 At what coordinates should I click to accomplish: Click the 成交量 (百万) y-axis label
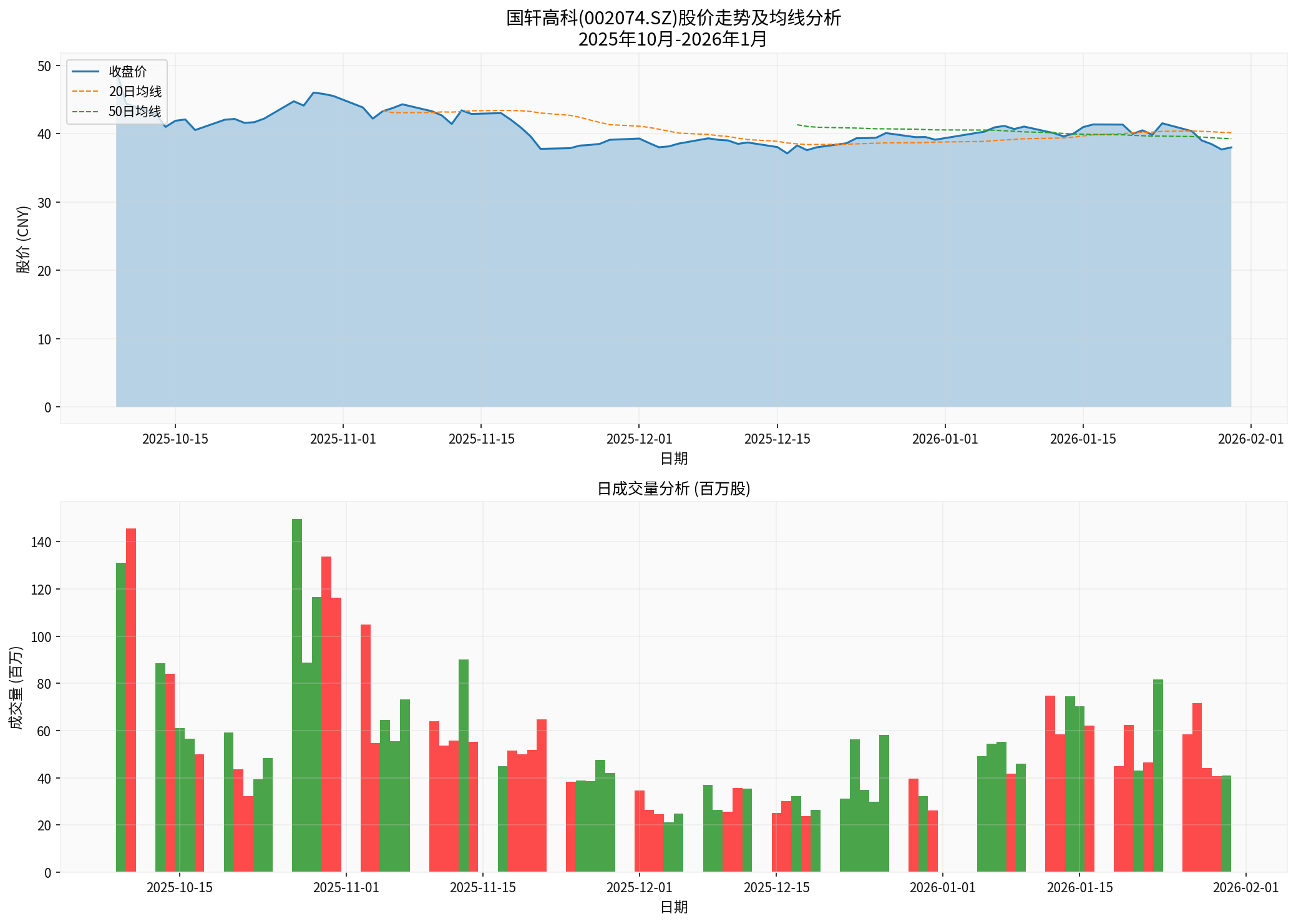[16, 687]
